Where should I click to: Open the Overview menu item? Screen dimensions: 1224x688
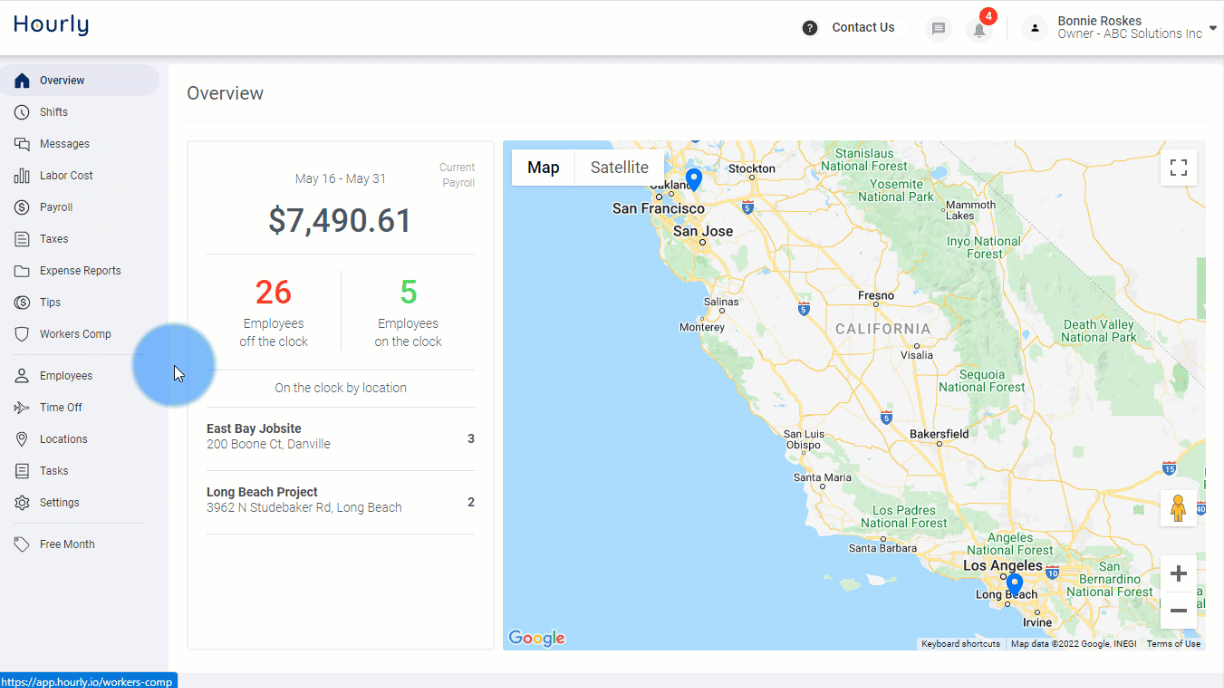point(80,80)
